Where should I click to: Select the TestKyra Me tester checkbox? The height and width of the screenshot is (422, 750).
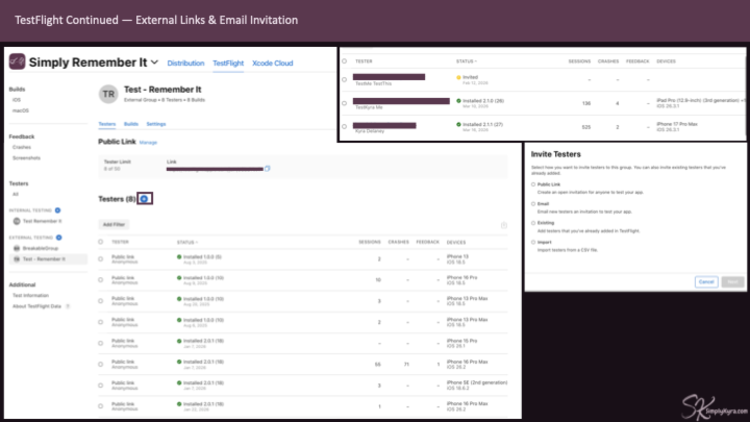[344, 103]
